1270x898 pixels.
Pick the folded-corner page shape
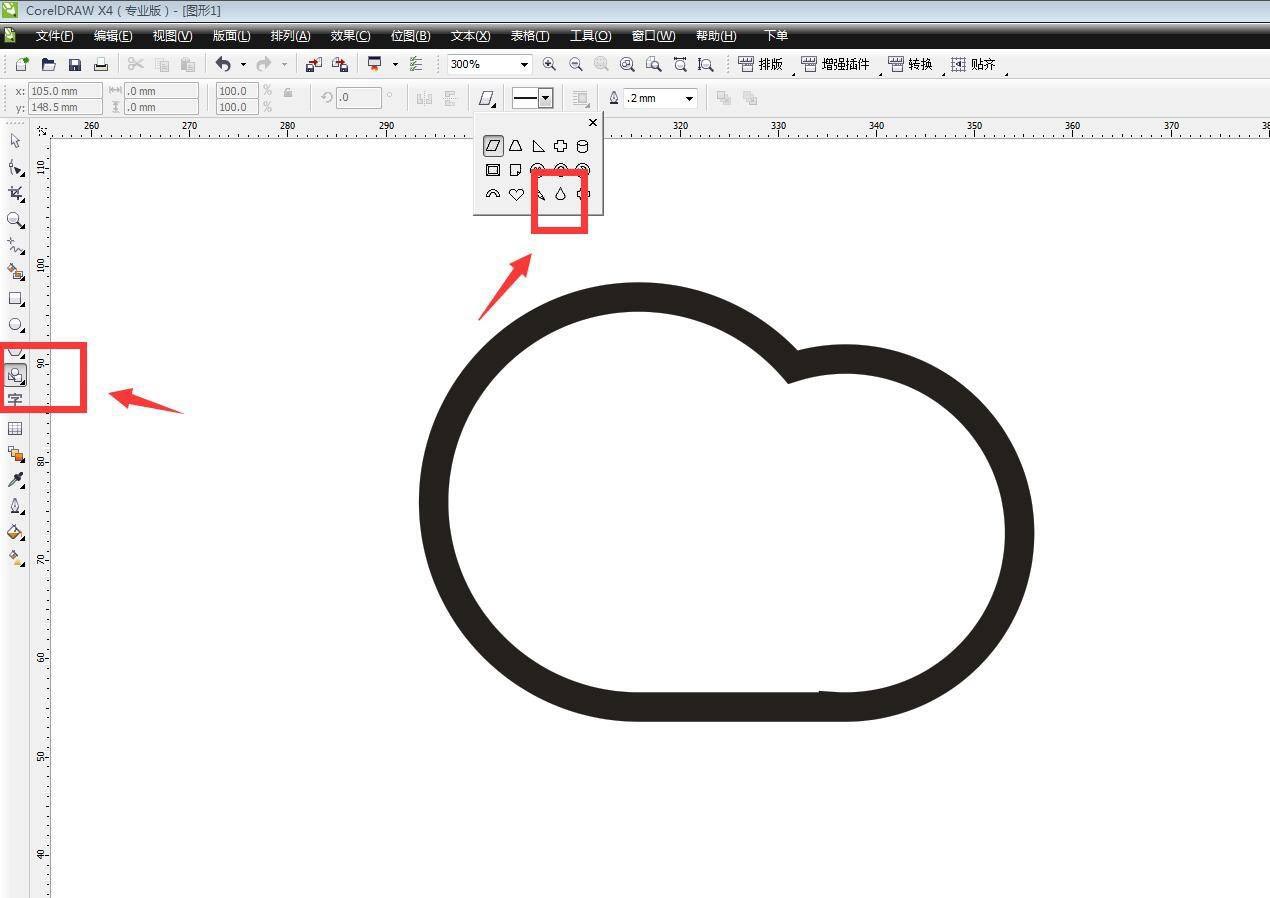[x=516, y=170]
